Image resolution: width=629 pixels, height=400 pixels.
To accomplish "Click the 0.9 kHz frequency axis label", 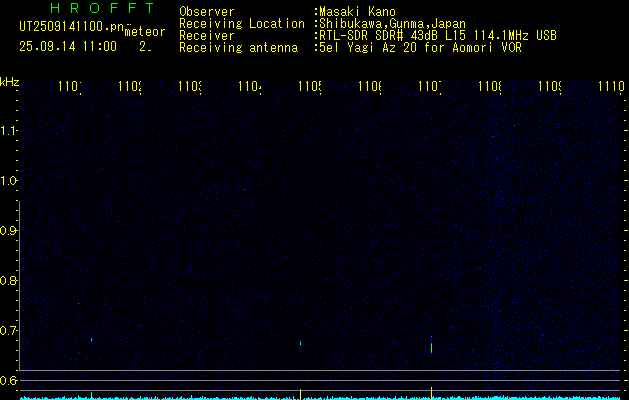I will pyautogui.click(x=8, y=231).
